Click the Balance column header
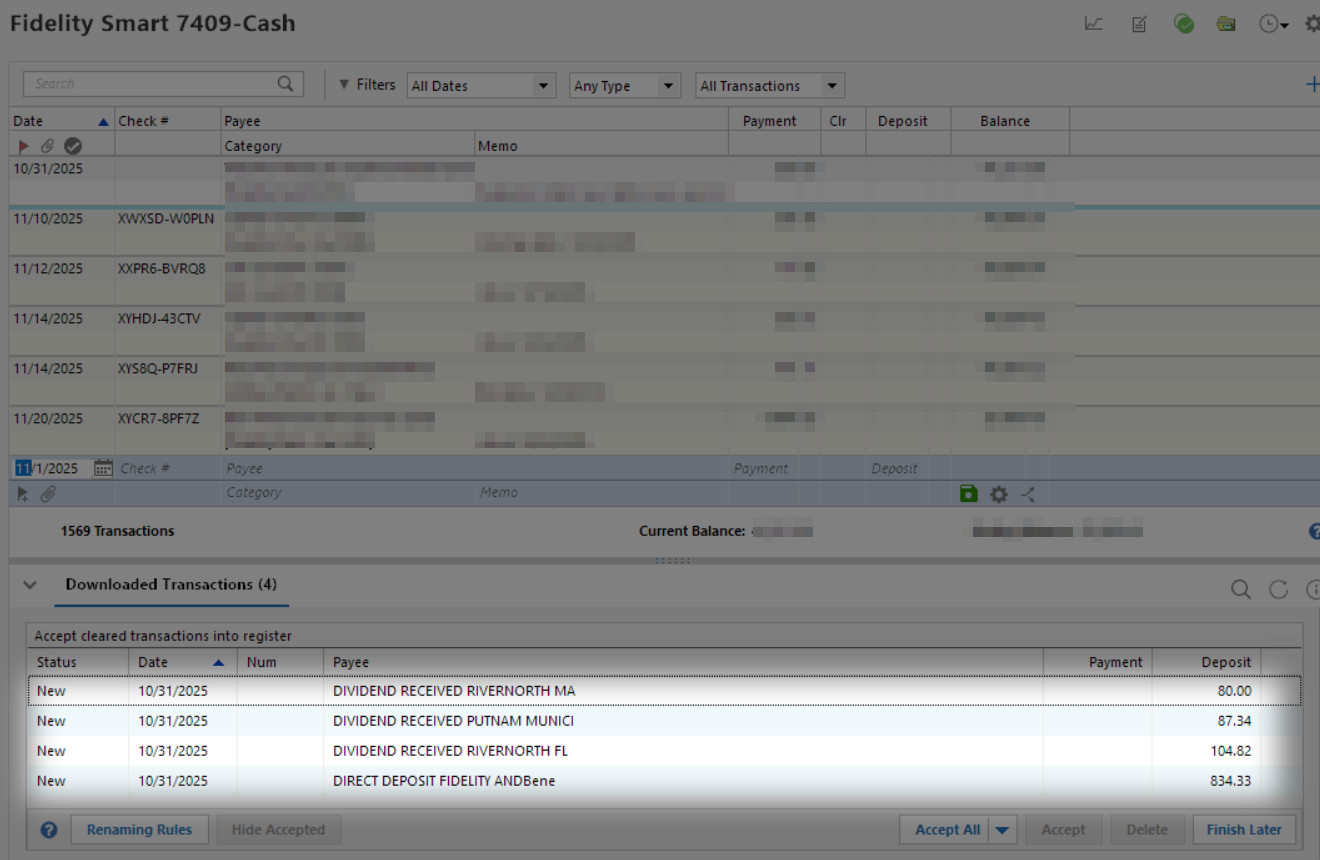This screenshot has height=860, width=1320. (x=1010, y=121)
